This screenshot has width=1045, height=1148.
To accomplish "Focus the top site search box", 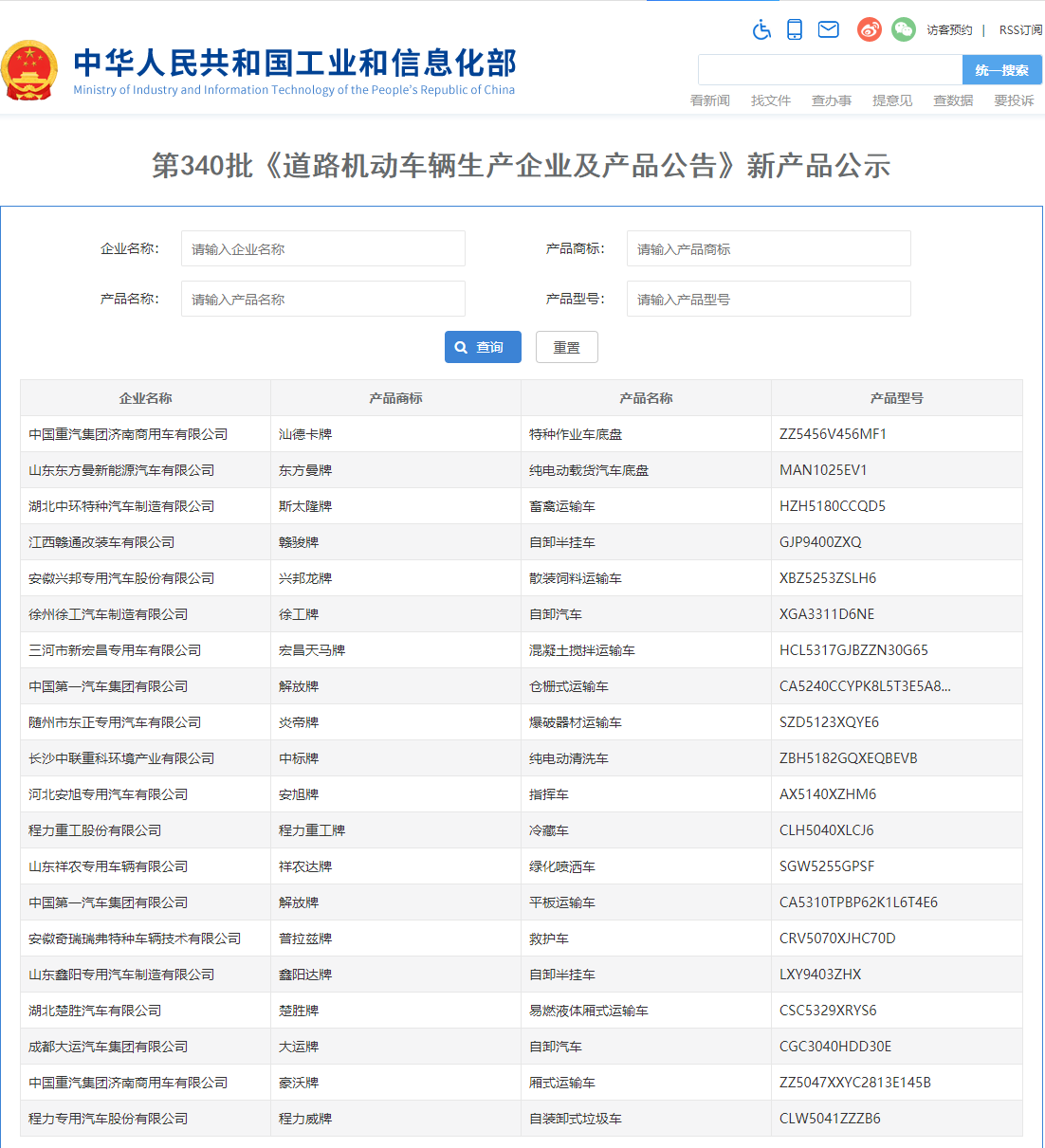I will (830, 70).
